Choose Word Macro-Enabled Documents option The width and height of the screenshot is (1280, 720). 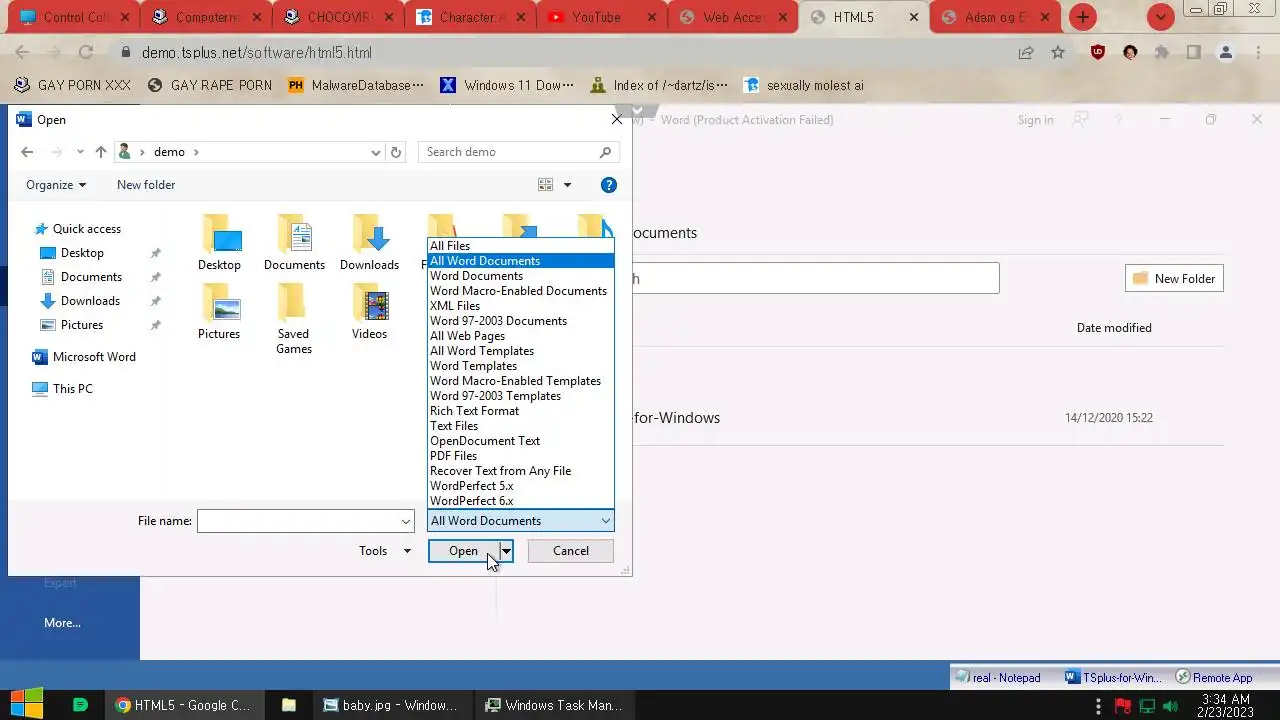tap(520, 291)
